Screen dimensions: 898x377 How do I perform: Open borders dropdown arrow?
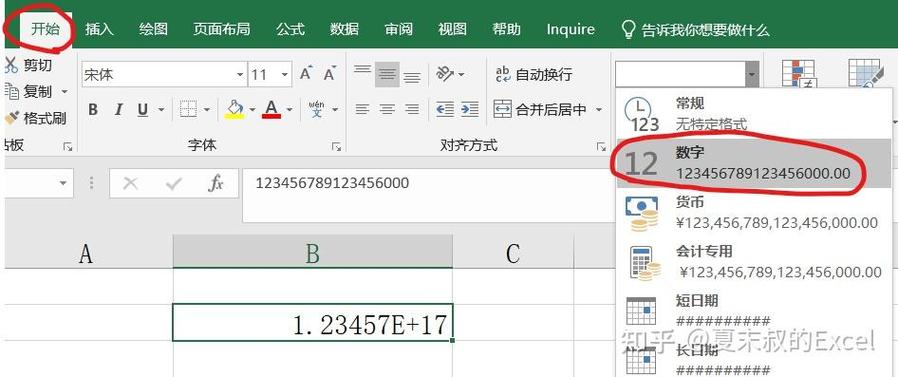click(x=207, y=109)
